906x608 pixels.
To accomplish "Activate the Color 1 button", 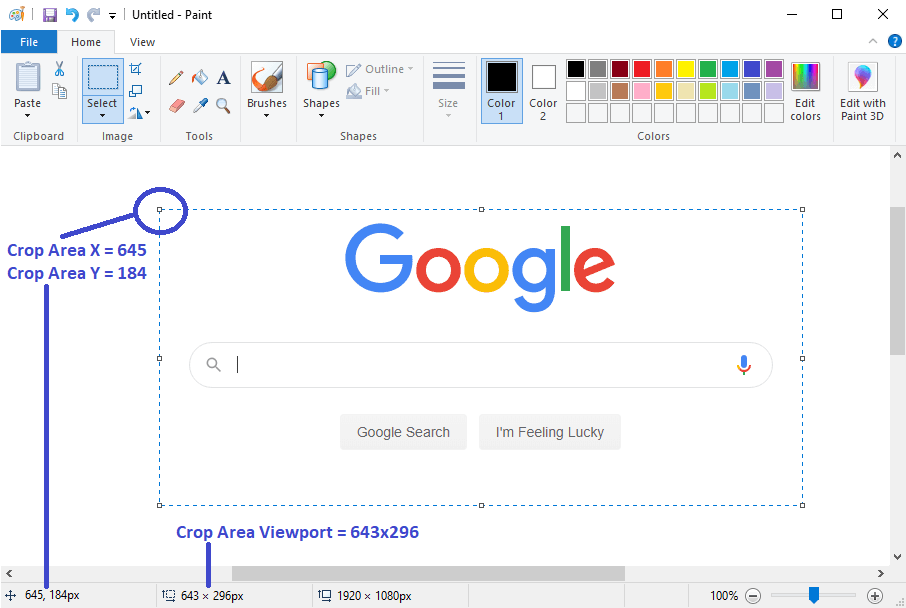I will click(502, 90).
